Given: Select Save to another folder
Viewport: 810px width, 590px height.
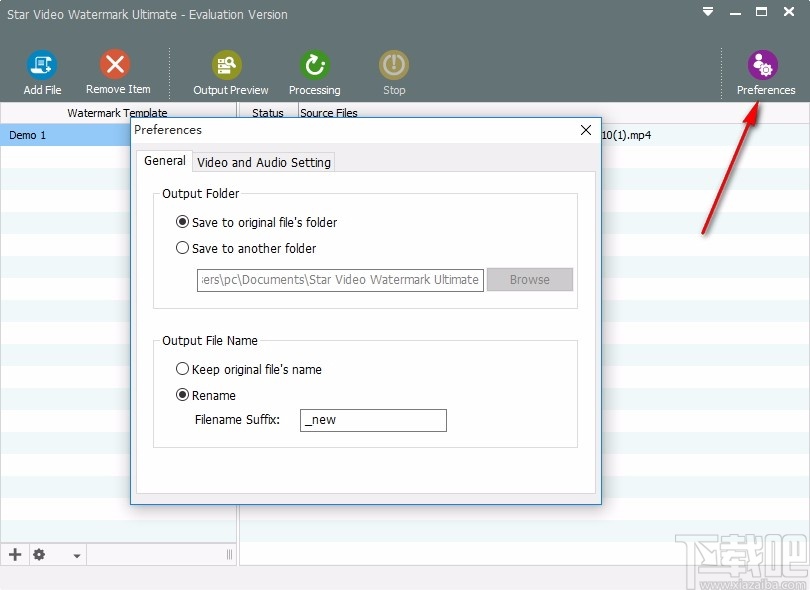Looking at the screenshot, I should click(246, 248).
